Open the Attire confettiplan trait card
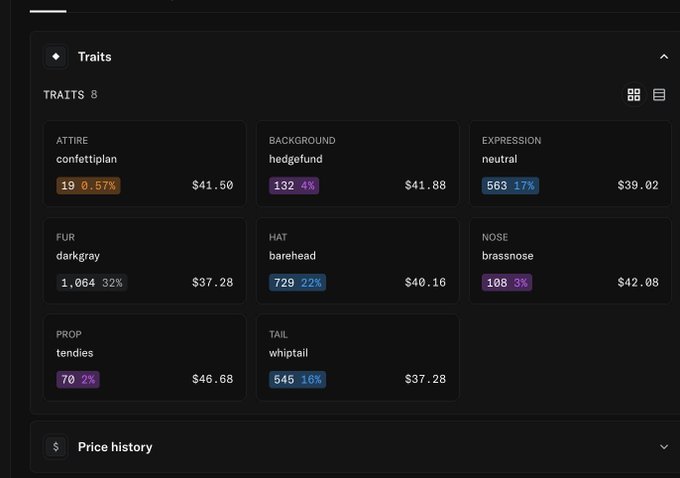This screenshot has height=478, width=680. [x=145, y=164]
